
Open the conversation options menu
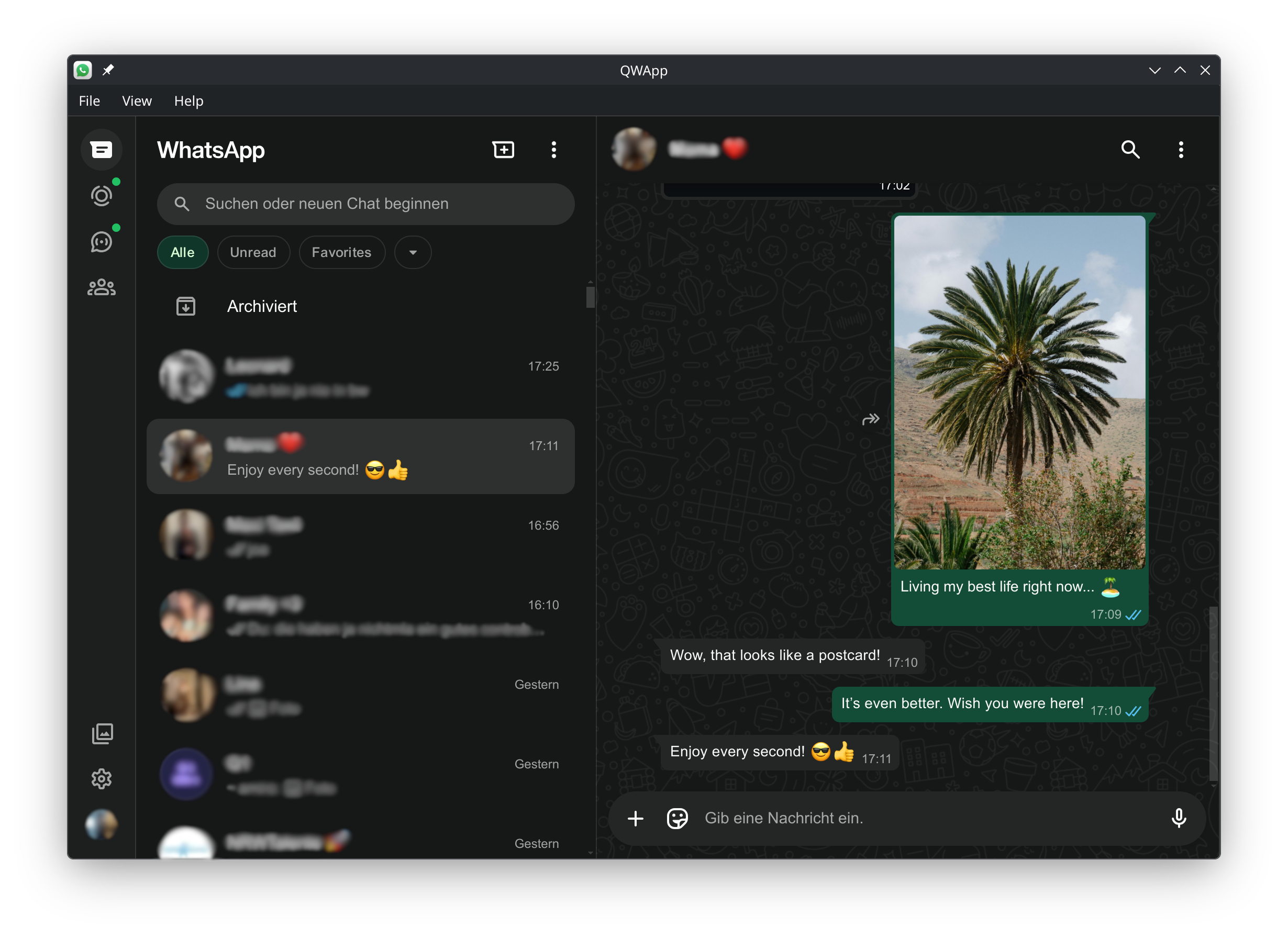(1181, 150)
